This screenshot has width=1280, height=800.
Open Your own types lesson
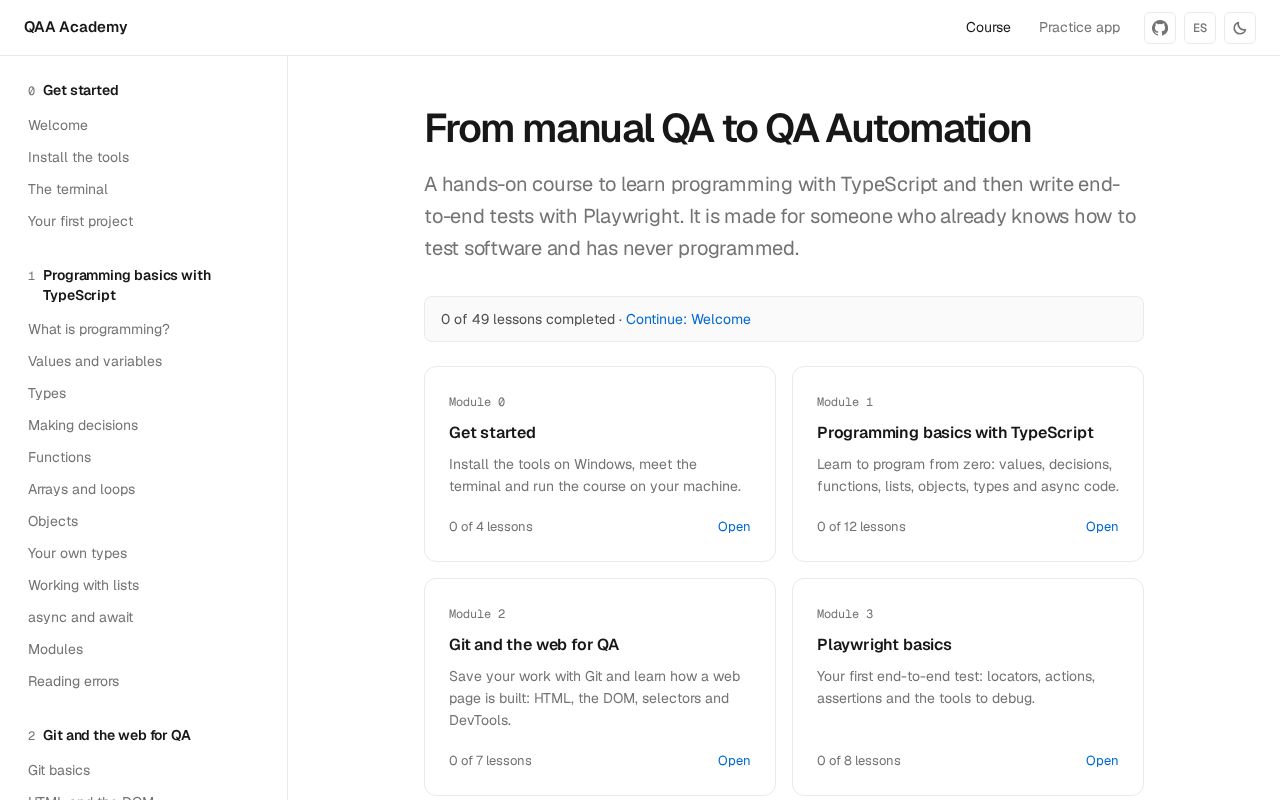click(77, 553)
